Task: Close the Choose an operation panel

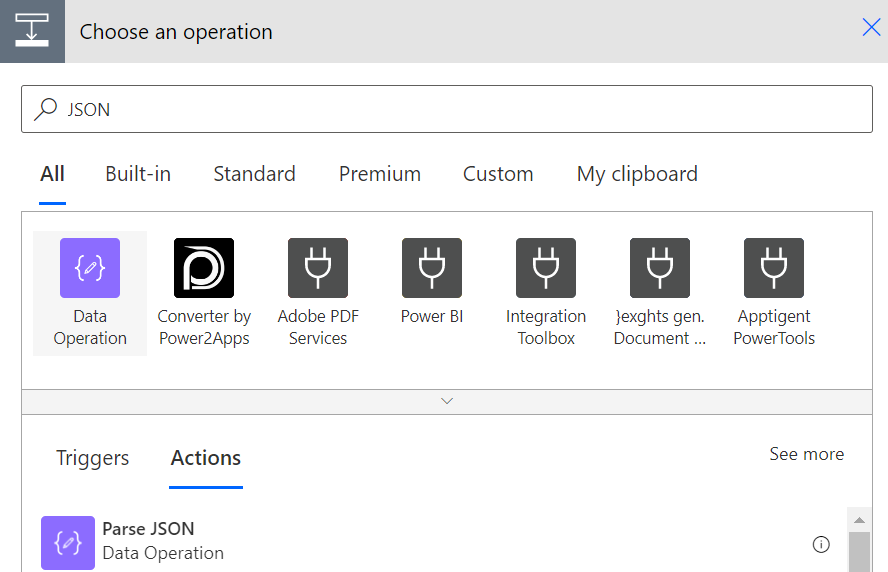Action: point(871,27)
